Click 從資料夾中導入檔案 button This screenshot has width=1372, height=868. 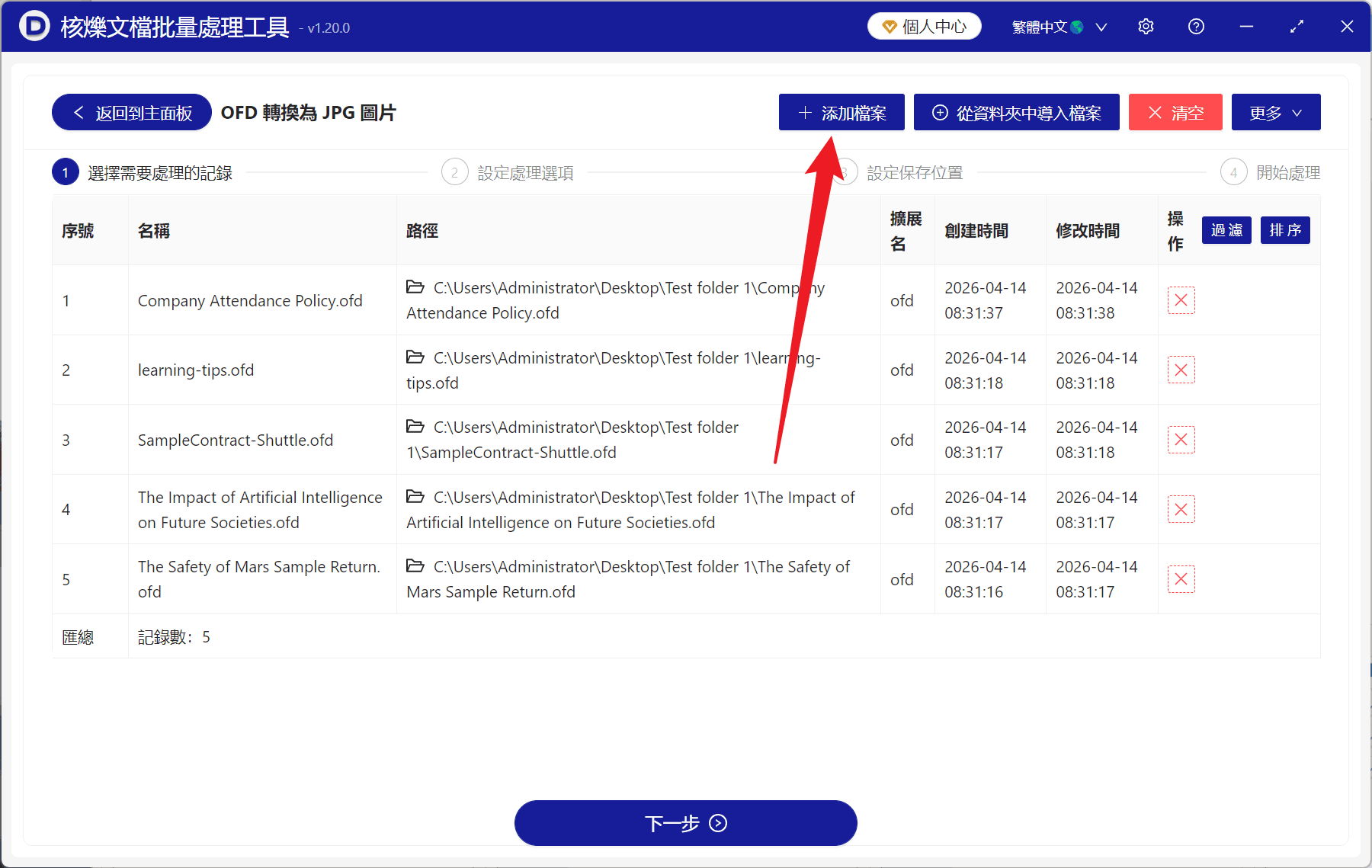[x=1016, y=112]
